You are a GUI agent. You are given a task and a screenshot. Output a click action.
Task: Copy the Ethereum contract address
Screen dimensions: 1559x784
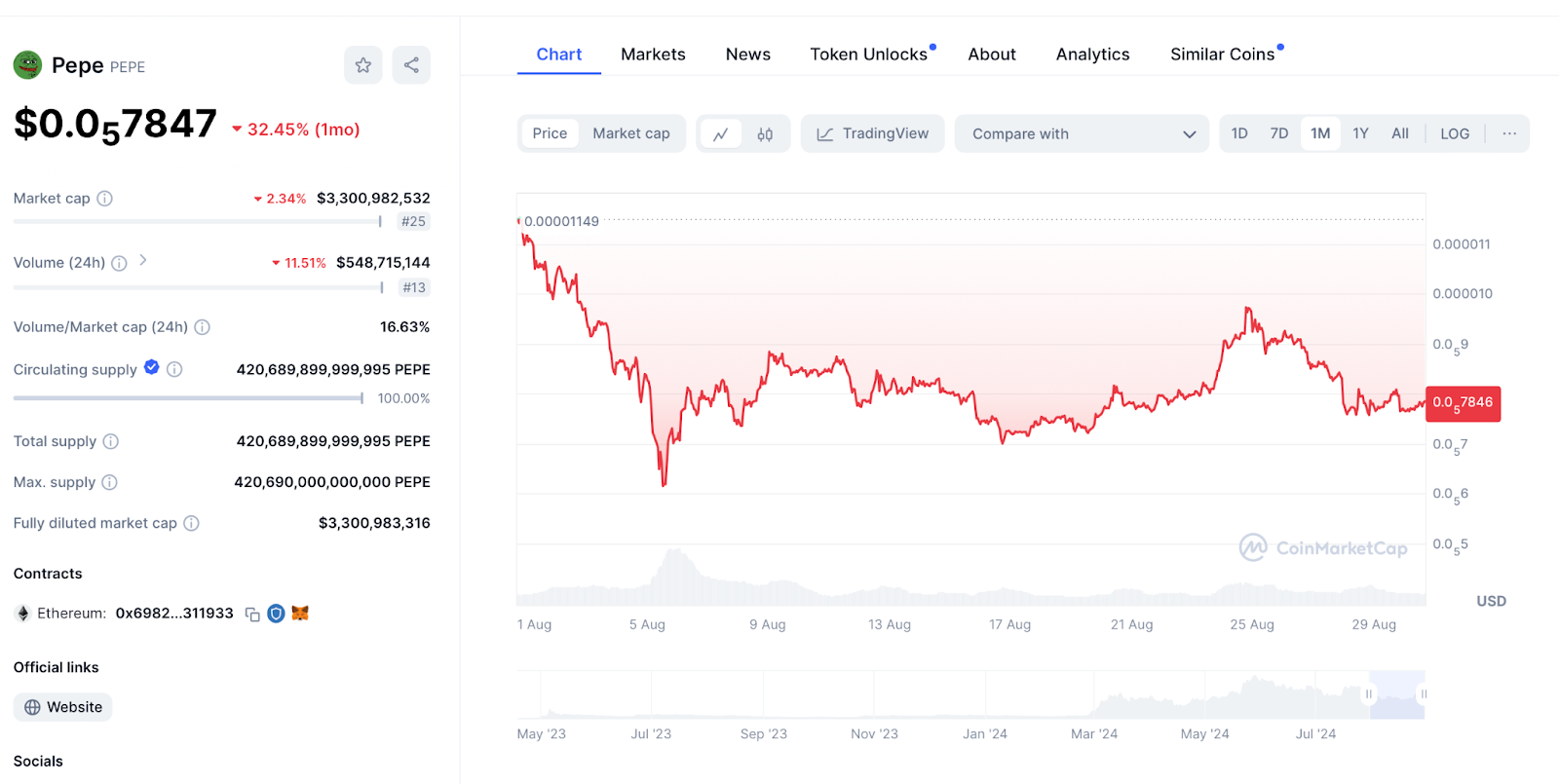coord(252,614)
